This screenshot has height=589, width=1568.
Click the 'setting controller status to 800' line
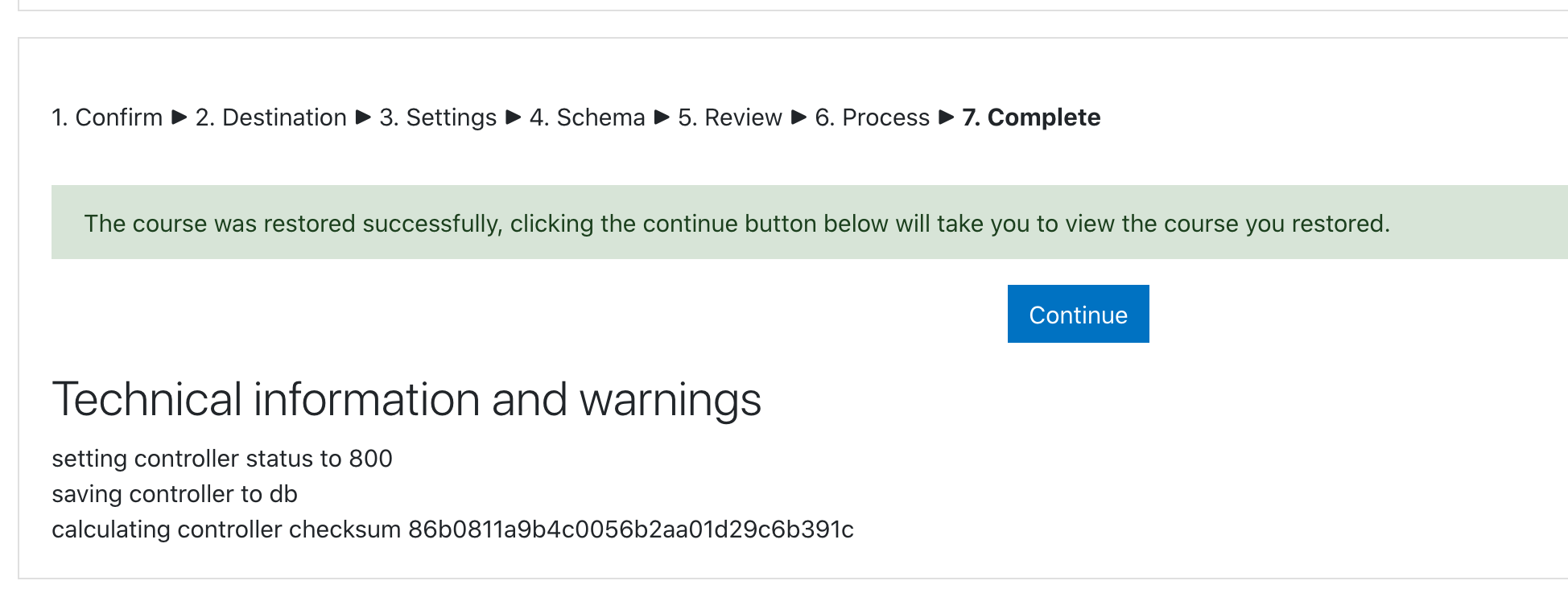222,459
